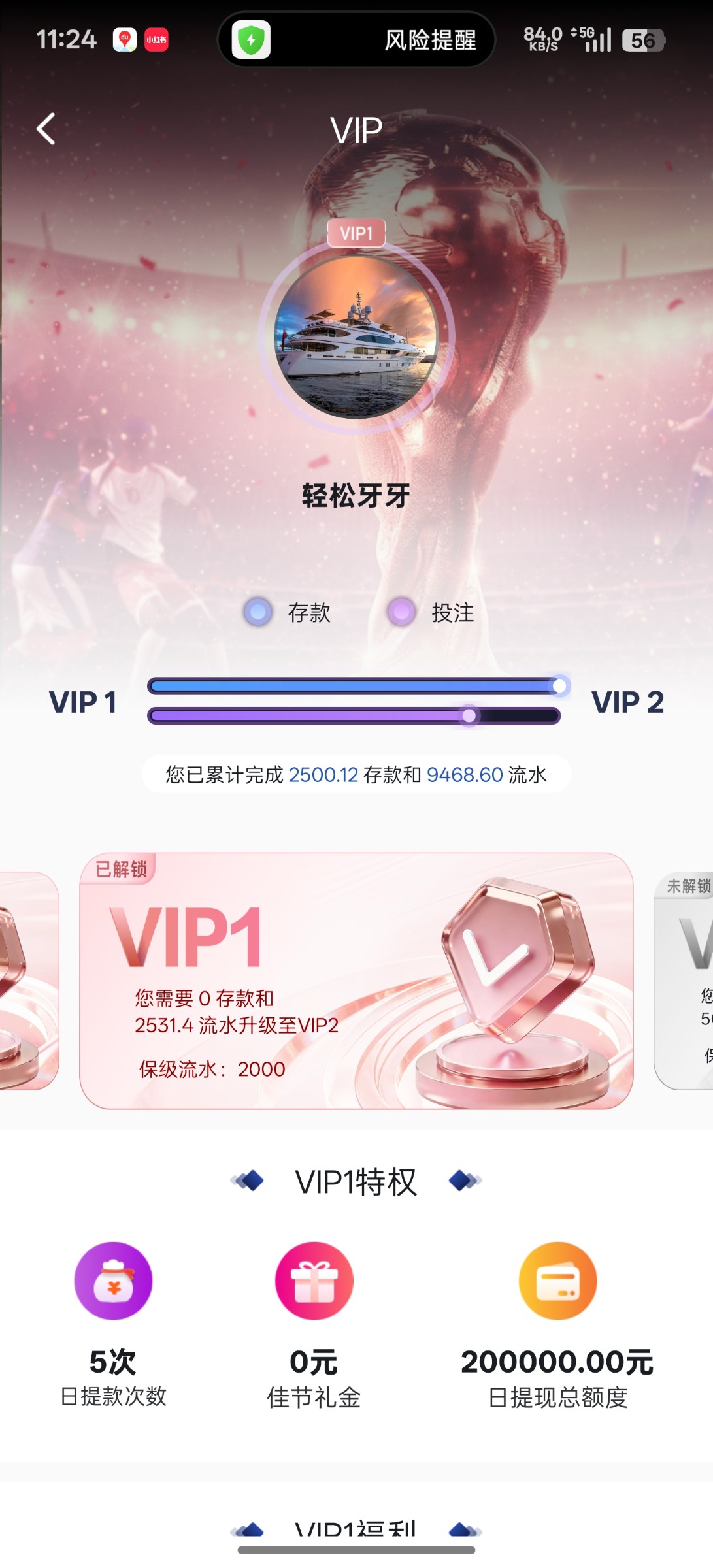Tap the 已解锁 VIP1 level card

[x=356, y=981]
